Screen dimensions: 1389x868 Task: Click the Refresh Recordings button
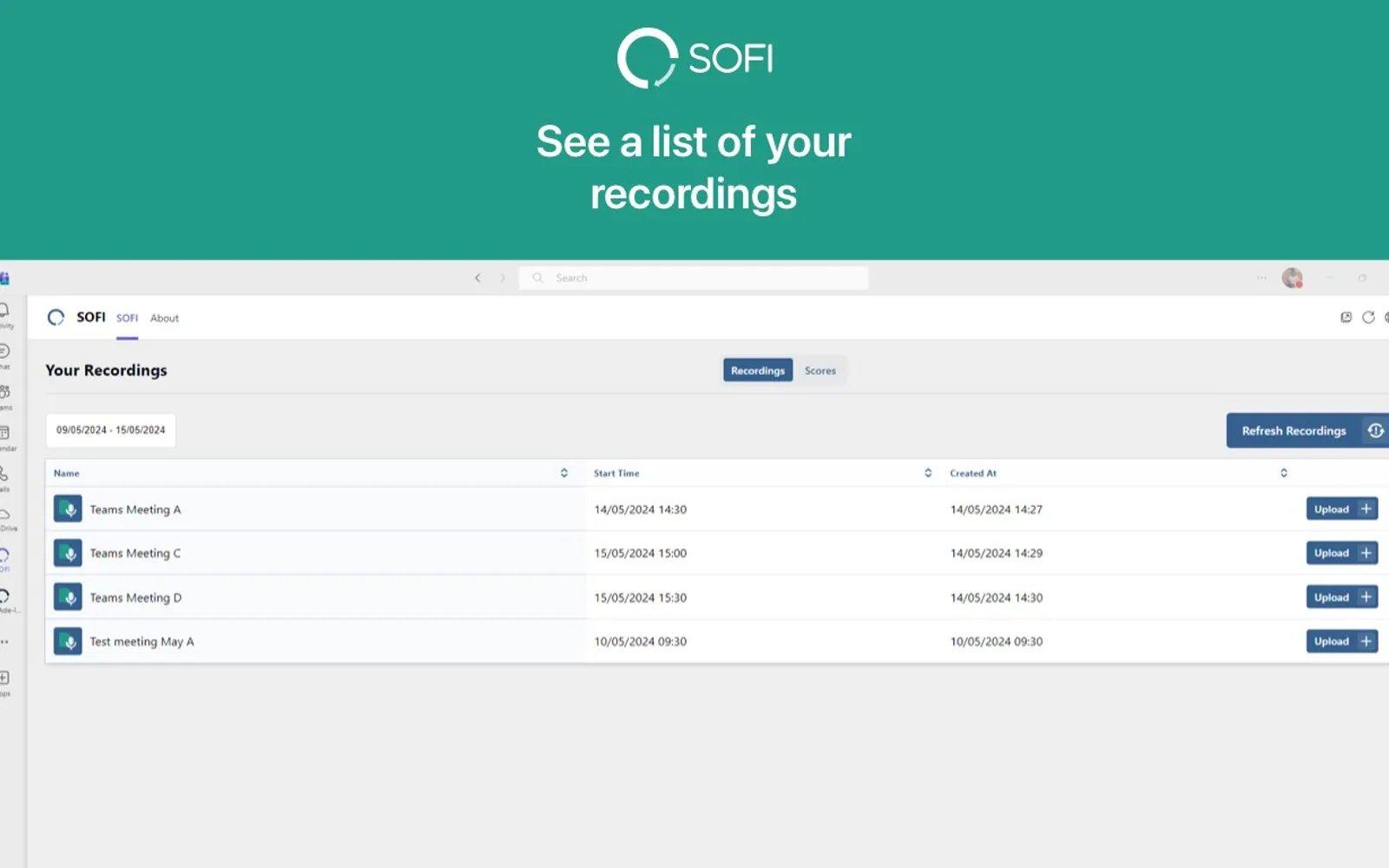(1307, 431)
